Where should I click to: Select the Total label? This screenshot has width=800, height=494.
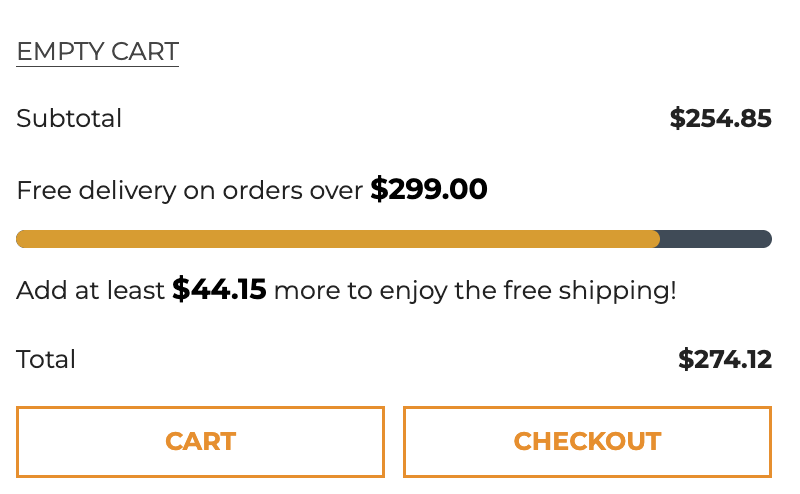tap(46, 359)
